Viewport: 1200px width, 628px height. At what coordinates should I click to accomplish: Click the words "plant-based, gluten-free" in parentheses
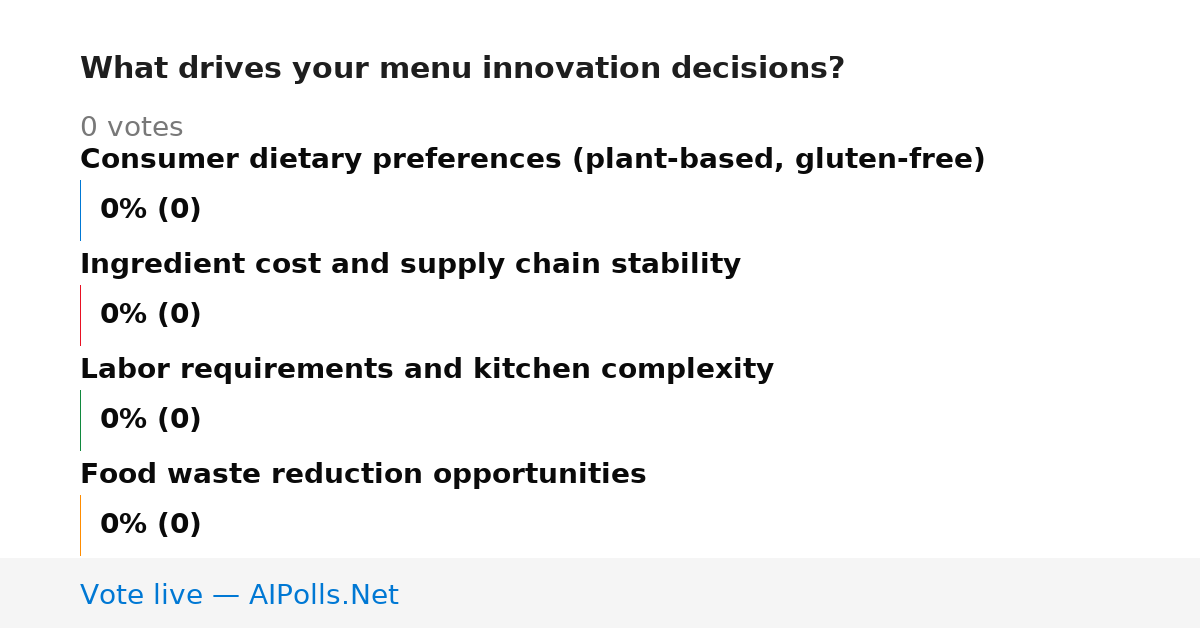(x=778, y=160)
